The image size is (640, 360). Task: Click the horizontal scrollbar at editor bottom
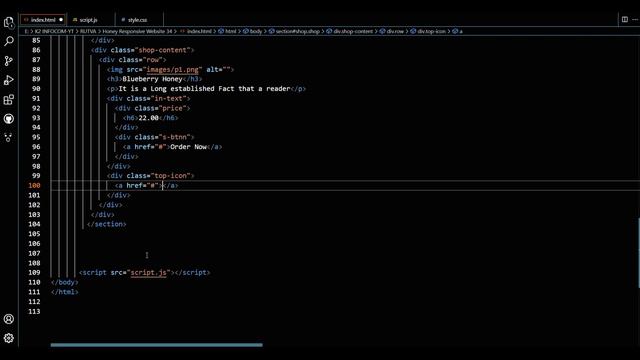pyautogui.click(x=156, y=345)
